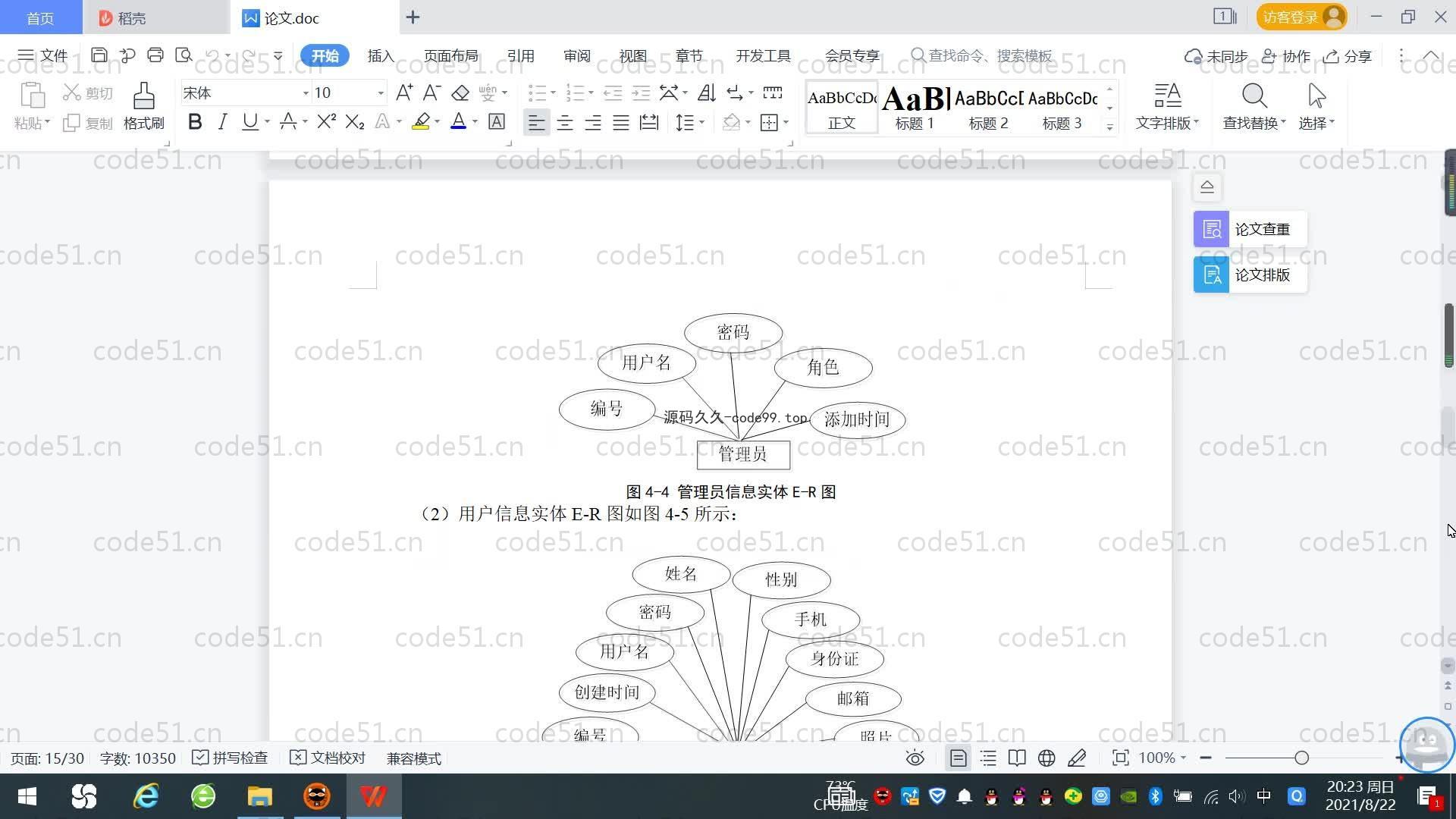This screenshot has width=1456, height=819.
Task: Open a new tab with plus button
Action: click(413, 17)
